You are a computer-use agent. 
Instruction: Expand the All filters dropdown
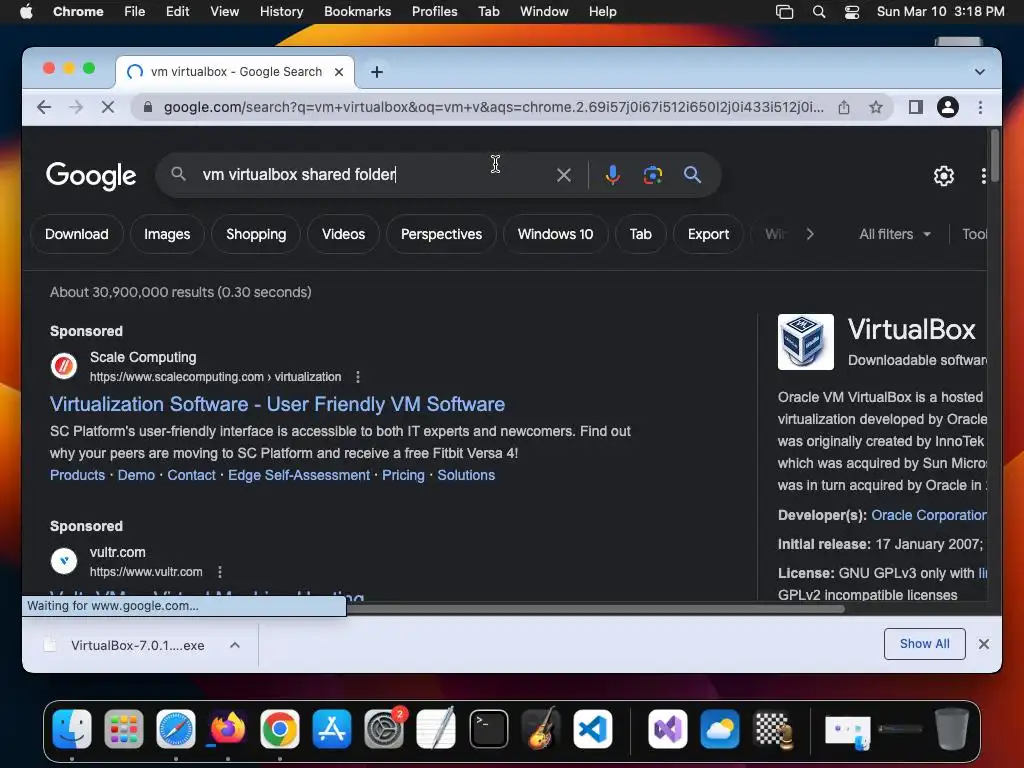[895, 234]
